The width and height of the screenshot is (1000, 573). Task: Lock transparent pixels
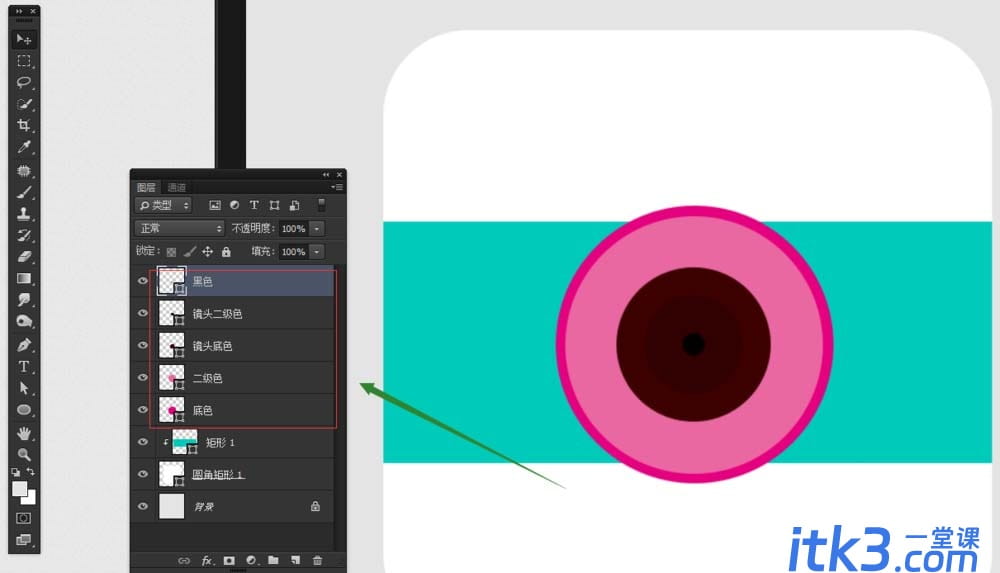pos(171,252)
